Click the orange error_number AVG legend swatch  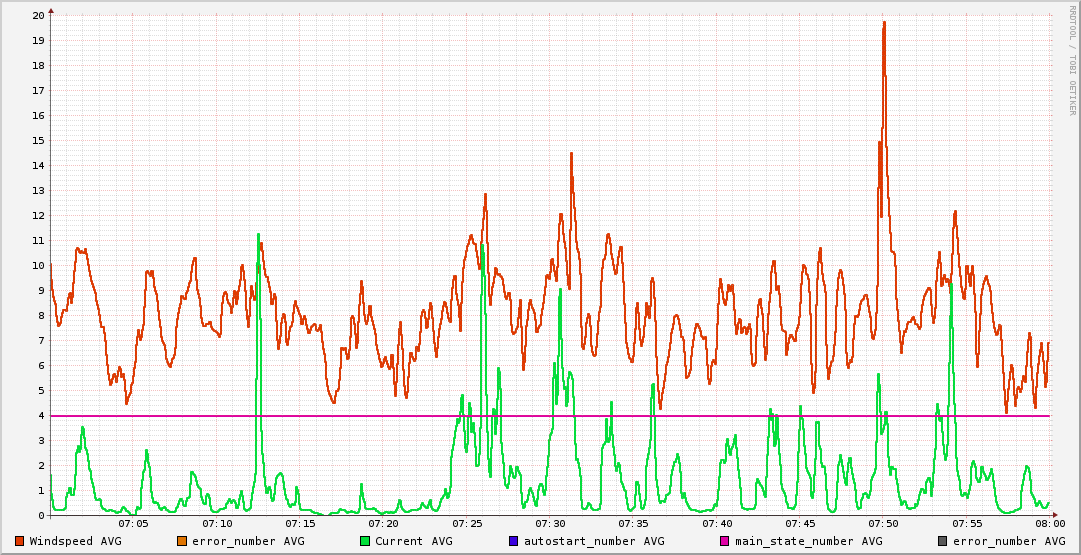[182, 541]
